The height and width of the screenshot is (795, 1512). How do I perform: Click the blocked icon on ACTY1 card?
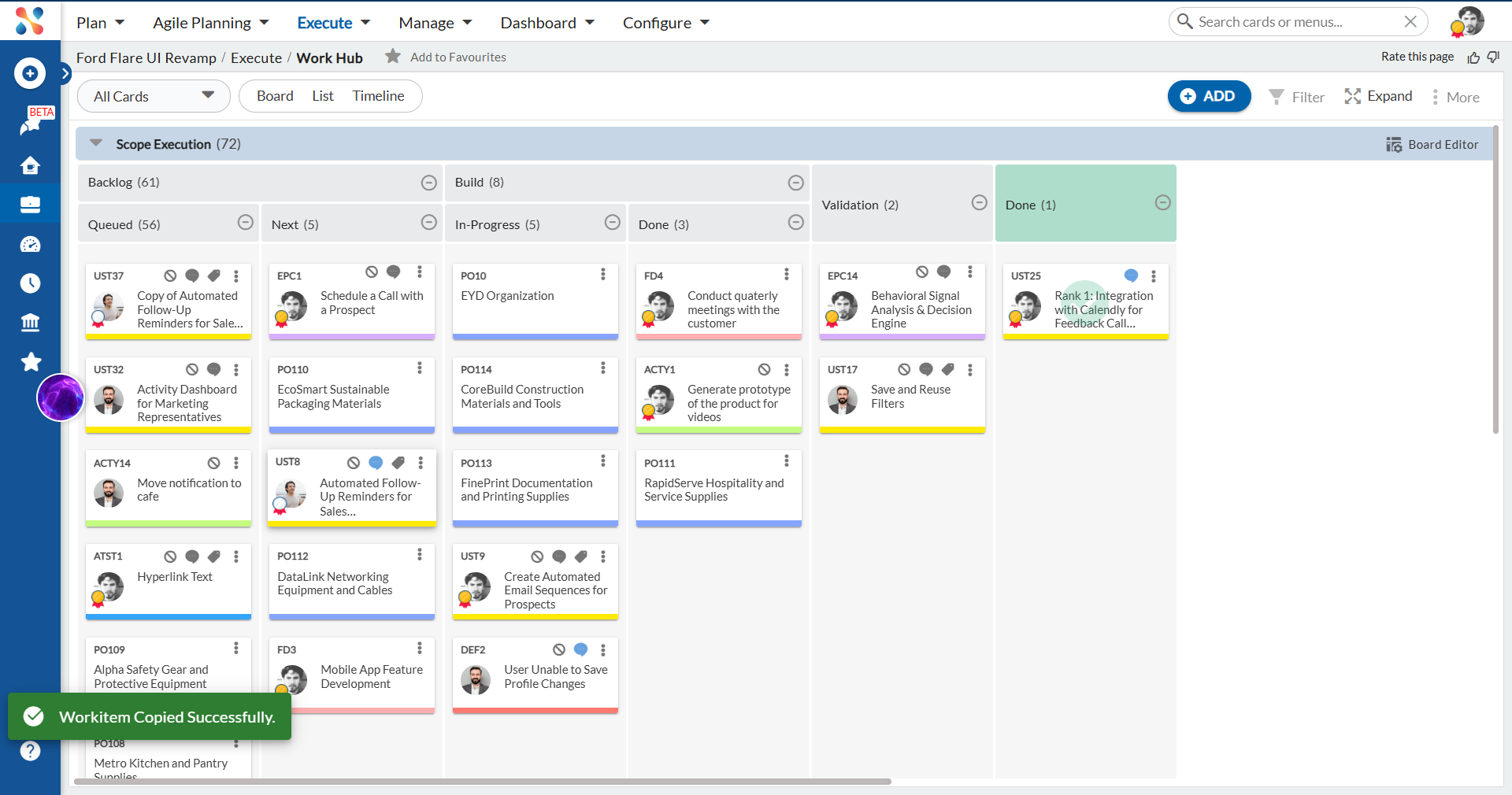(x=764, y=370)
